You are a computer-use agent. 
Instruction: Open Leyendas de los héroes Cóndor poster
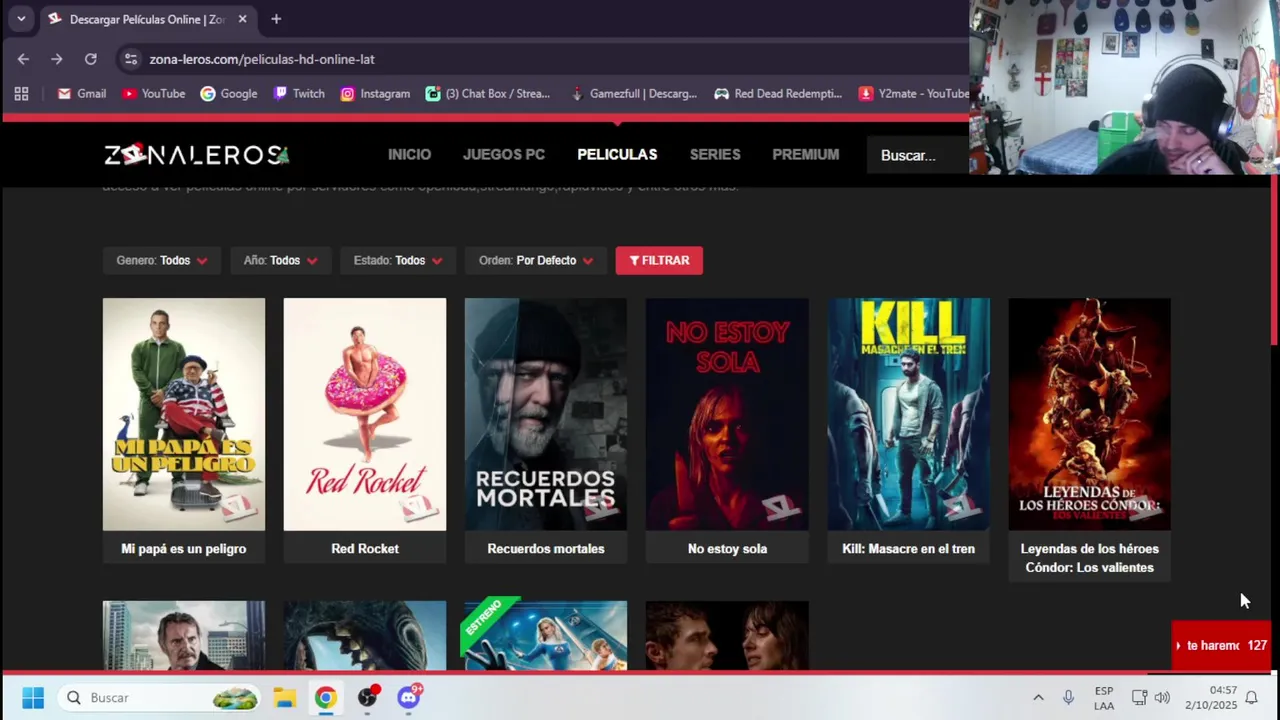(x=1089, y=414)
